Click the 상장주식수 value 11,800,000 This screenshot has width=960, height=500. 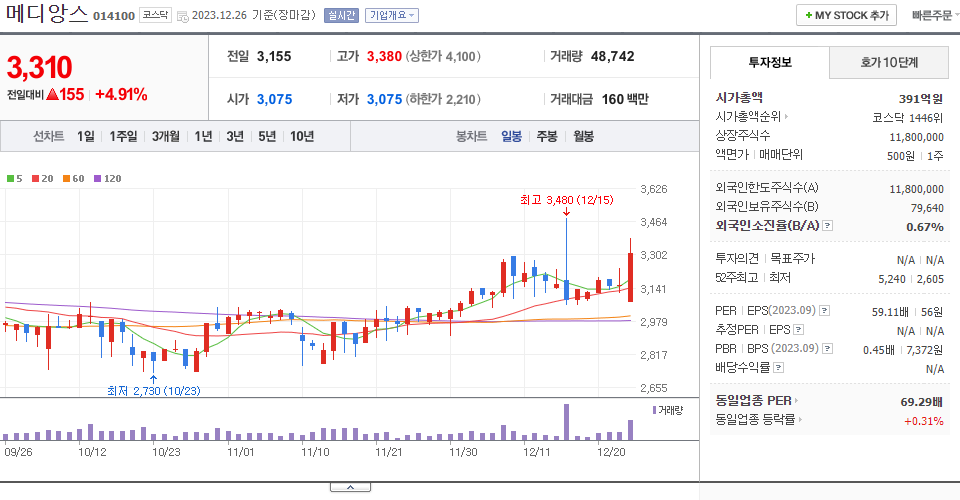tap(917, 137)
